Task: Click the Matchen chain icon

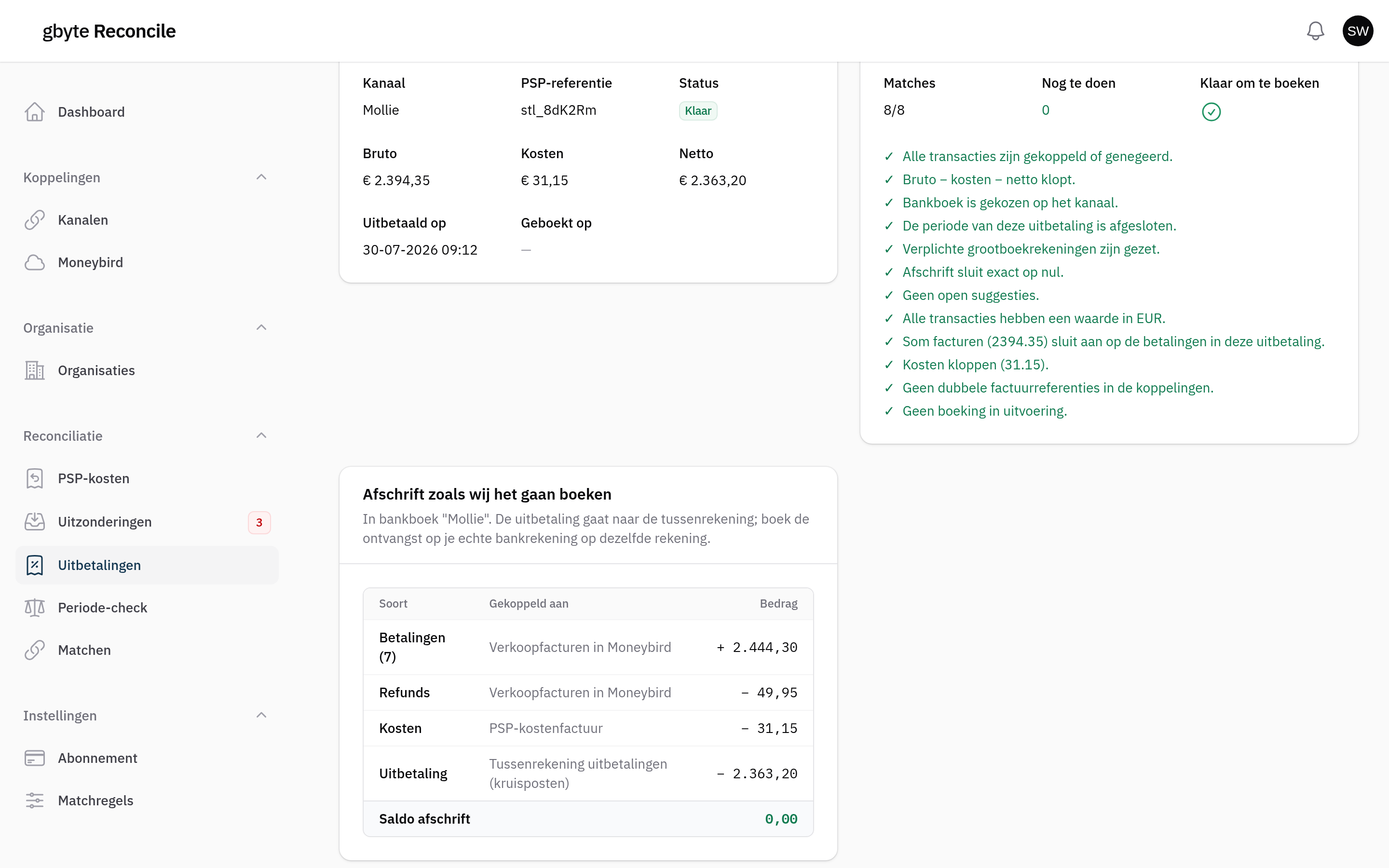Action: 34,650
